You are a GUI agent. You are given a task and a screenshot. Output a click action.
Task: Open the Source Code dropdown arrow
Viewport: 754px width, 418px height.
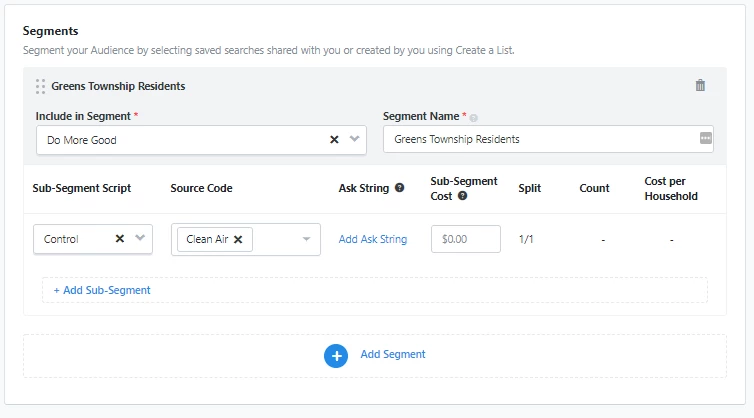tap(305, 239)
